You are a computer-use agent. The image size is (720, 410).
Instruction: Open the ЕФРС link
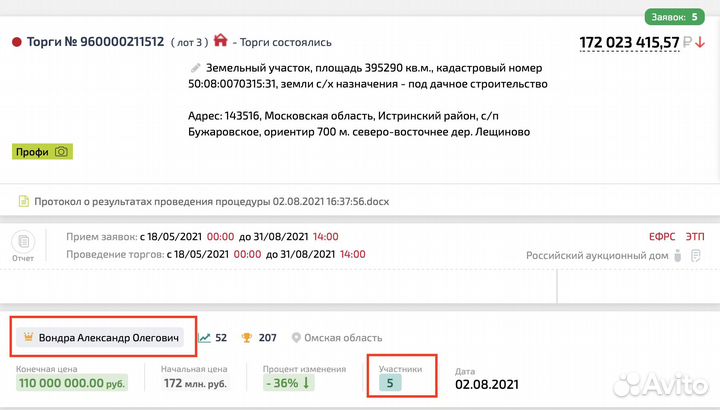click(x=662, y=236)
